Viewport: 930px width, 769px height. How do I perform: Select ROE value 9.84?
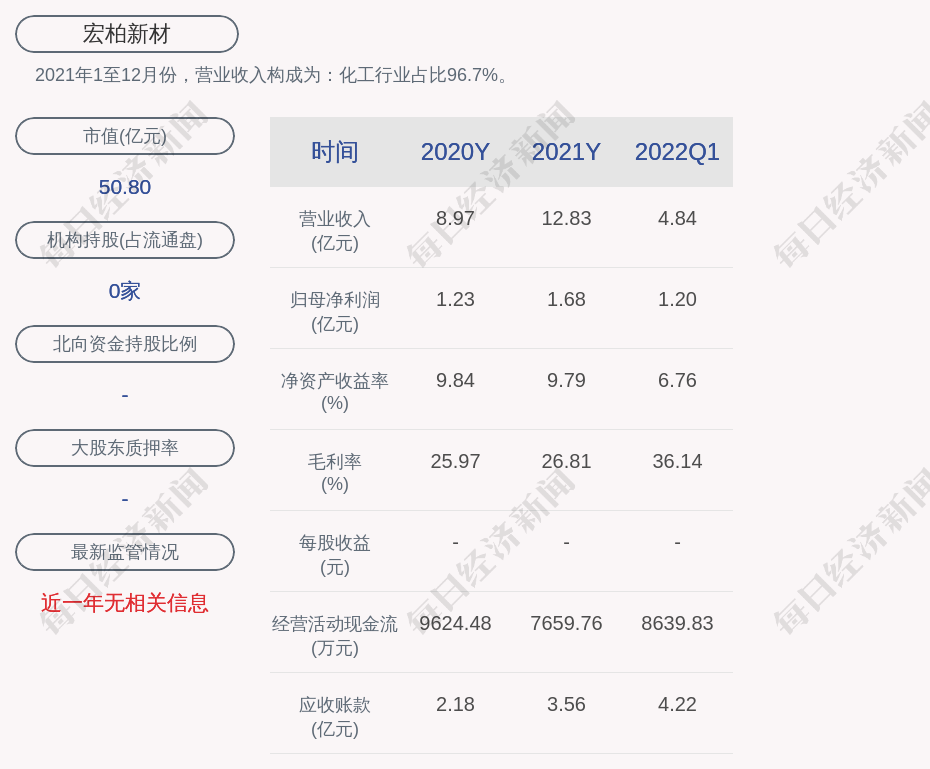point(455,380)
